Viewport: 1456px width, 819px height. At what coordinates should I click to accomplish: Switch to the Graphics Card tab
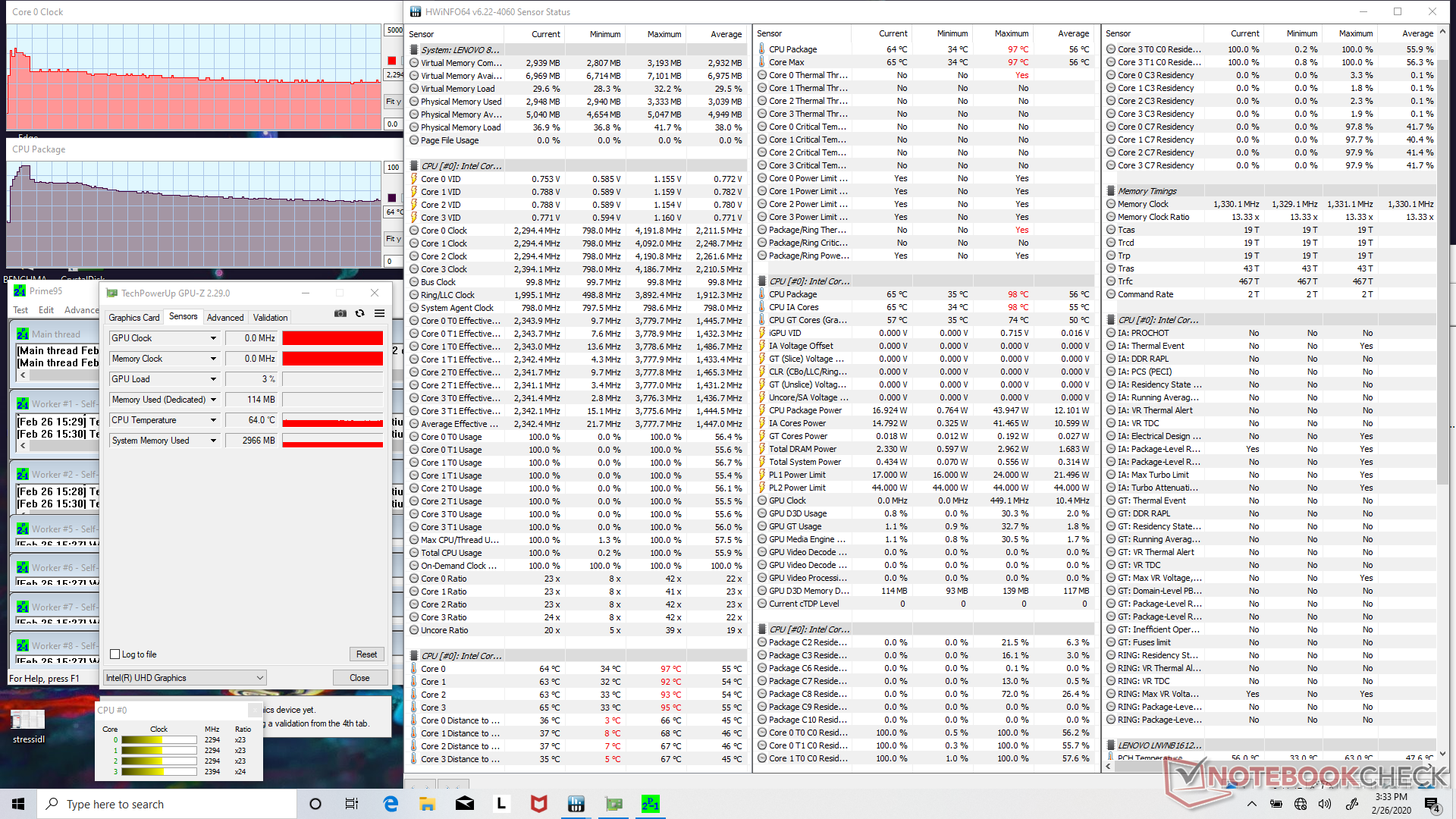[x=134, y=318]
